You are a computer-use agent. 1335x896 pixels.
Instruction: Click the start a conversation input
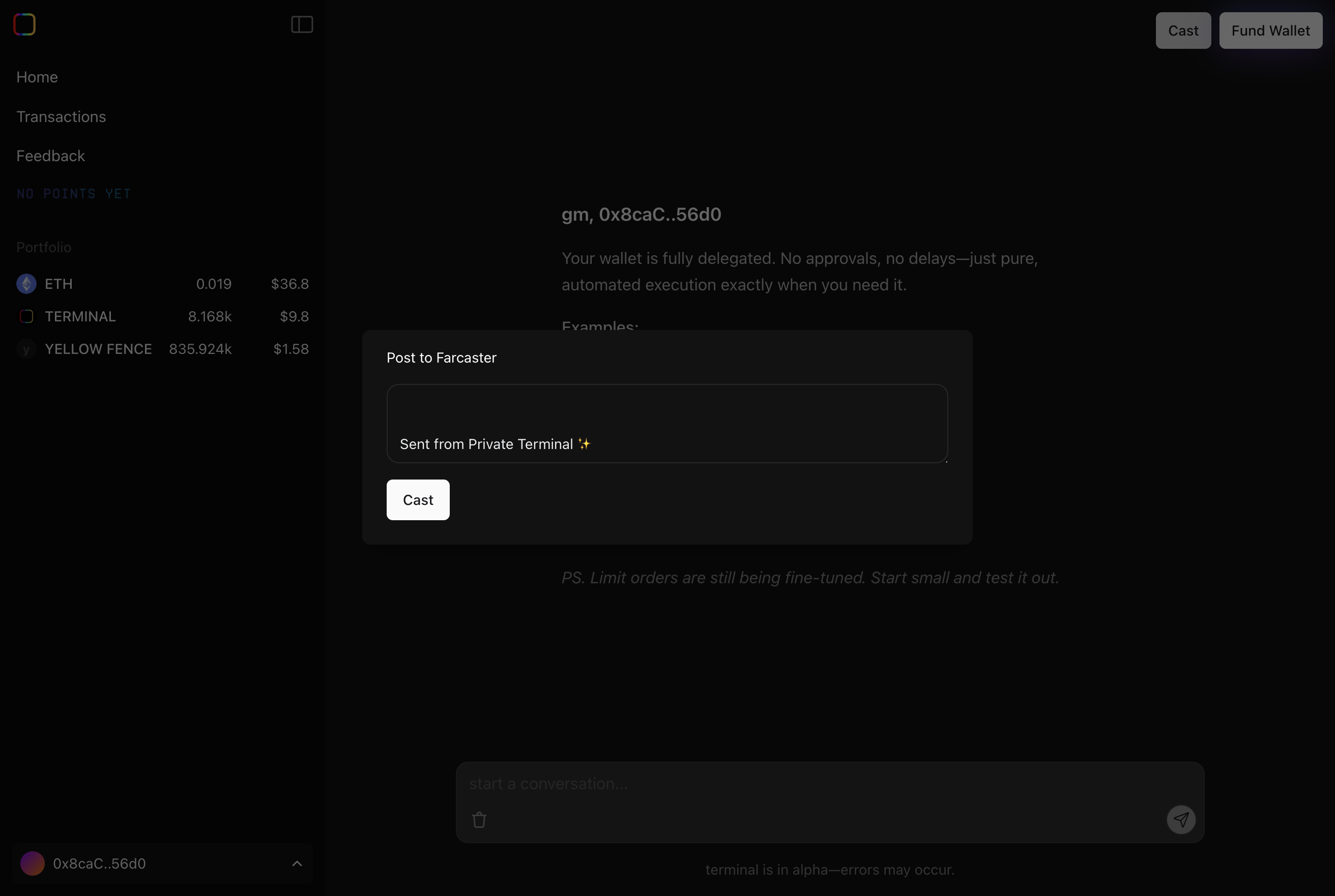click(830, 784)
